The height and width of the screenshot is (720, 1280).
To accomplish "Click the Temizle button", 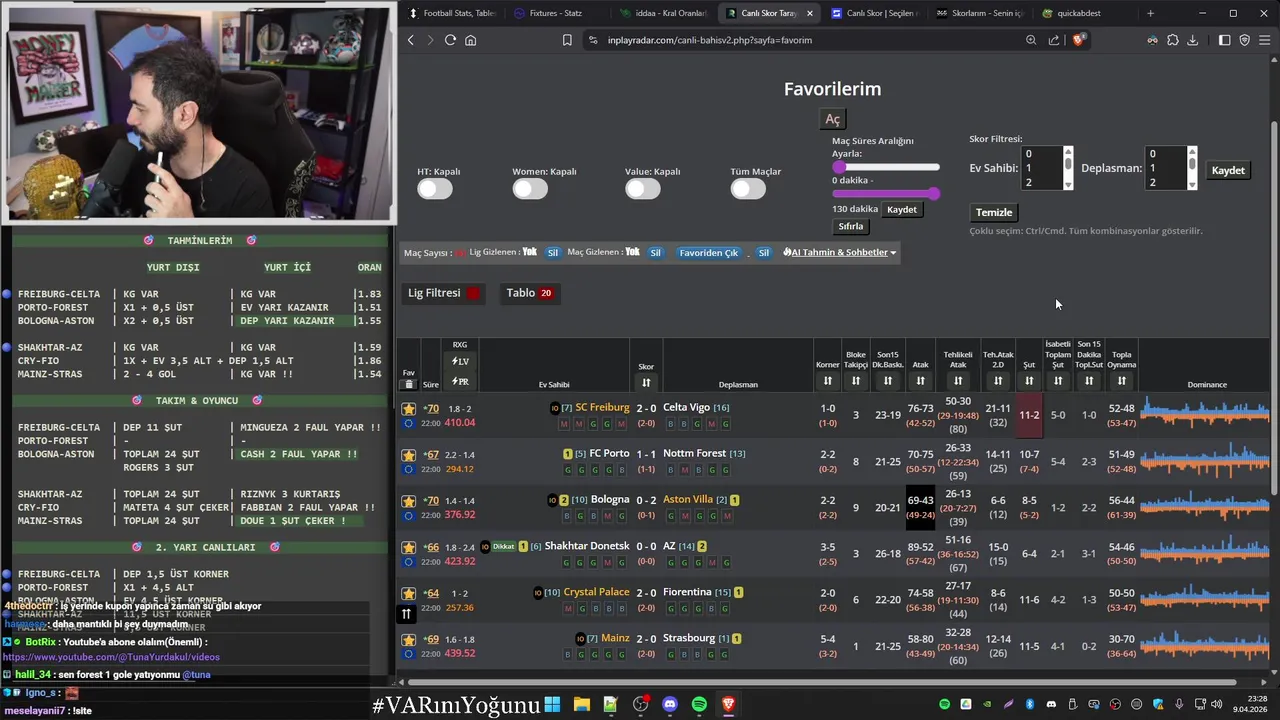I will (x=994, y=212).
